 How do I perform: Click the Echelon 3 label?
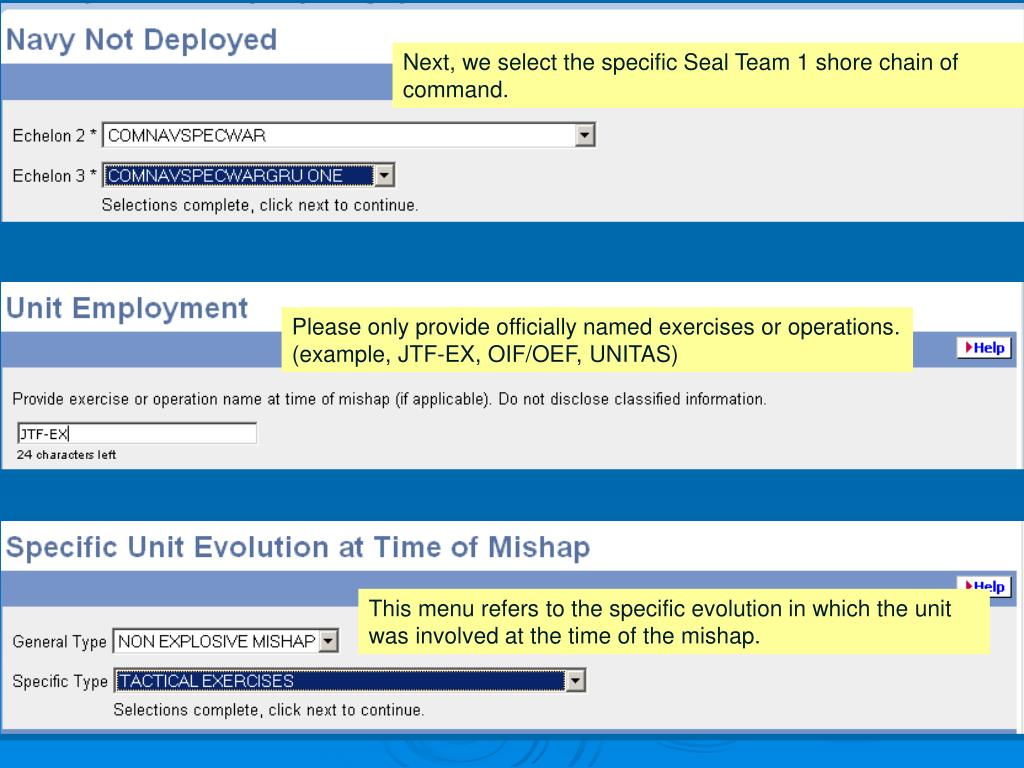coord(54,176)
